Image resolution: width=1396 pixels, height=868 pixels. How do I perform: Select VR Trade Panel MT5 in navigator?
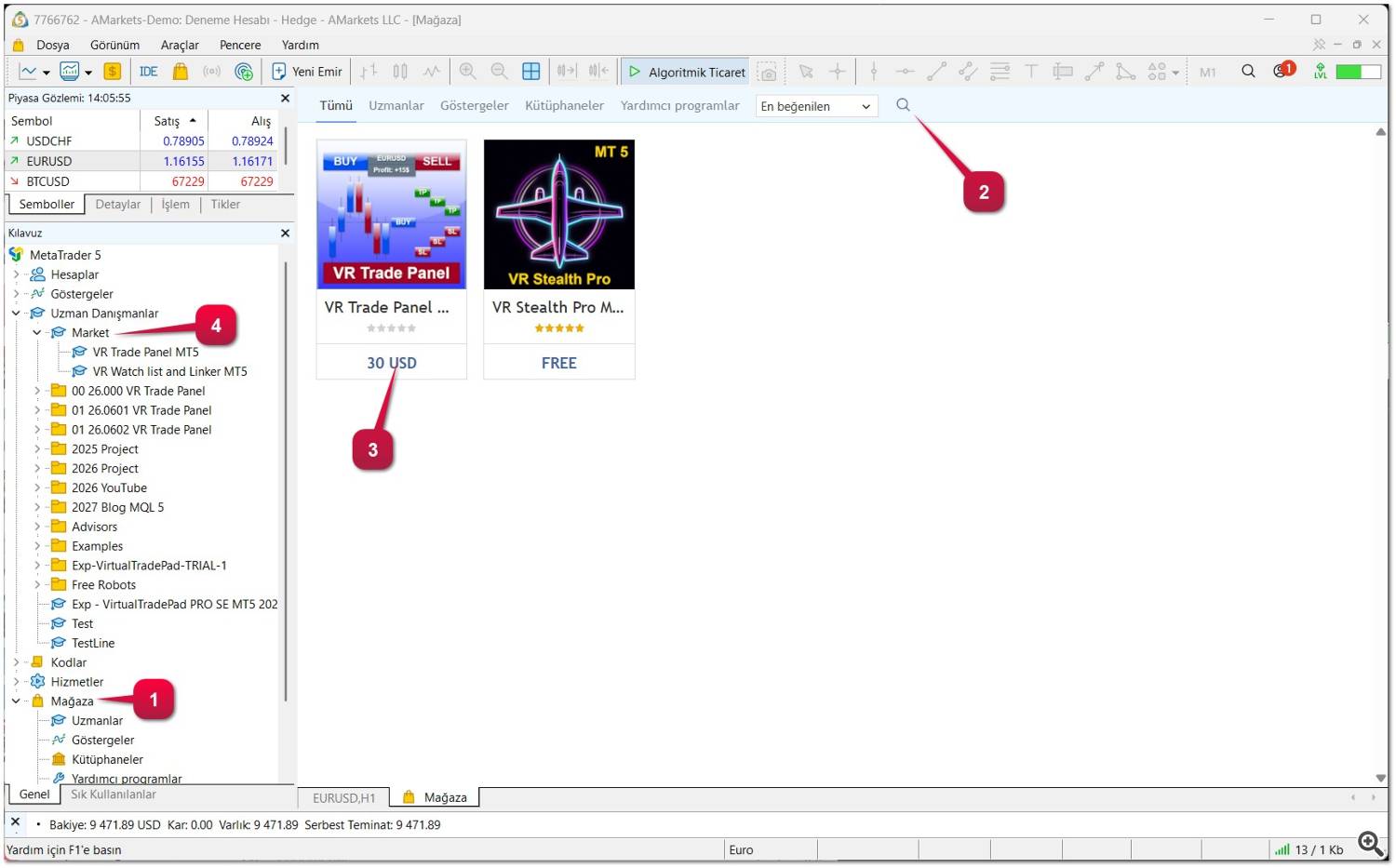click(x=145, y=353)
